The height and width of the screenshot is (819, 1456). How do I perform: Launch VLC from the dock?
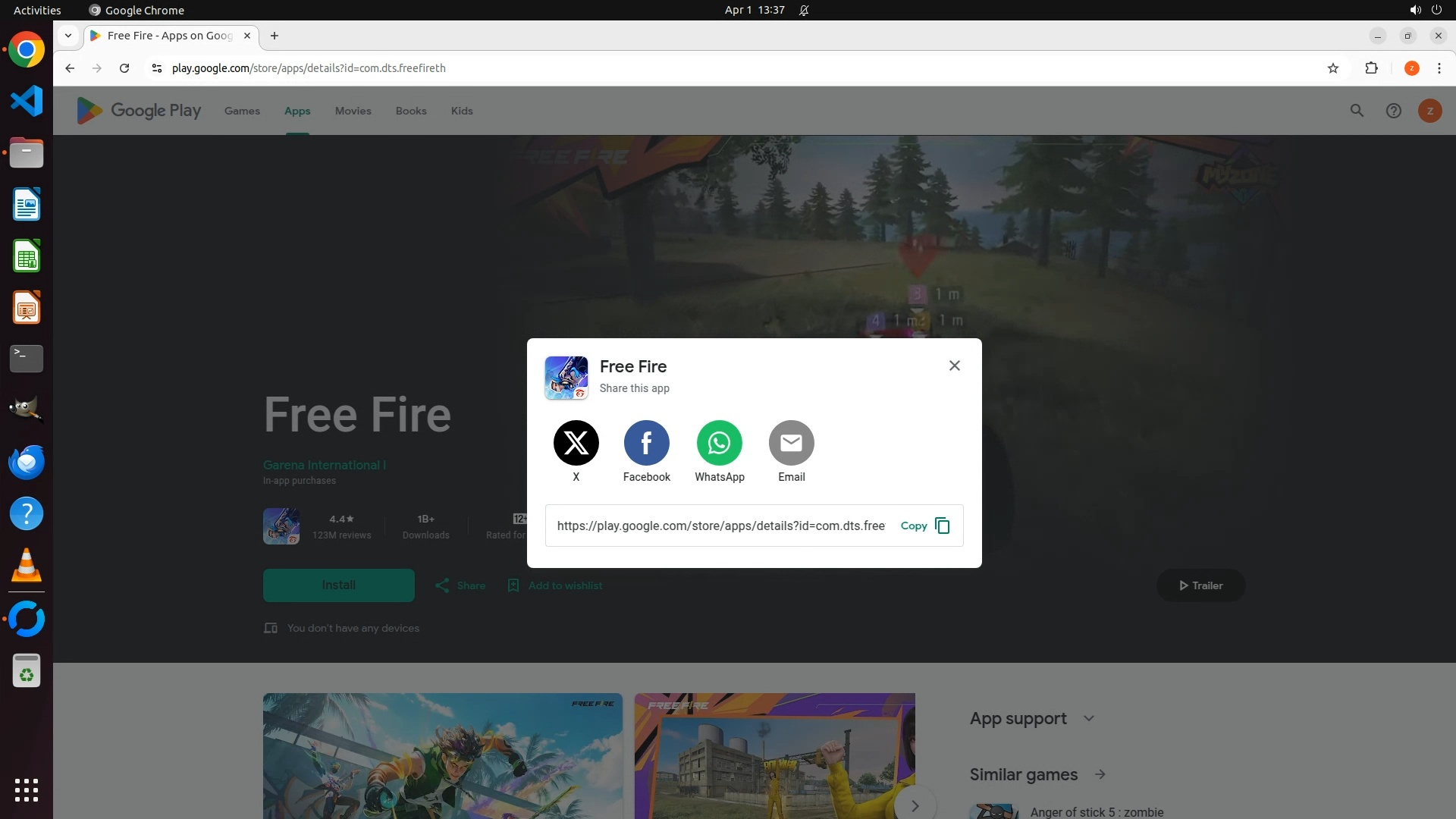pyautogui.click(x=27, y=566)
